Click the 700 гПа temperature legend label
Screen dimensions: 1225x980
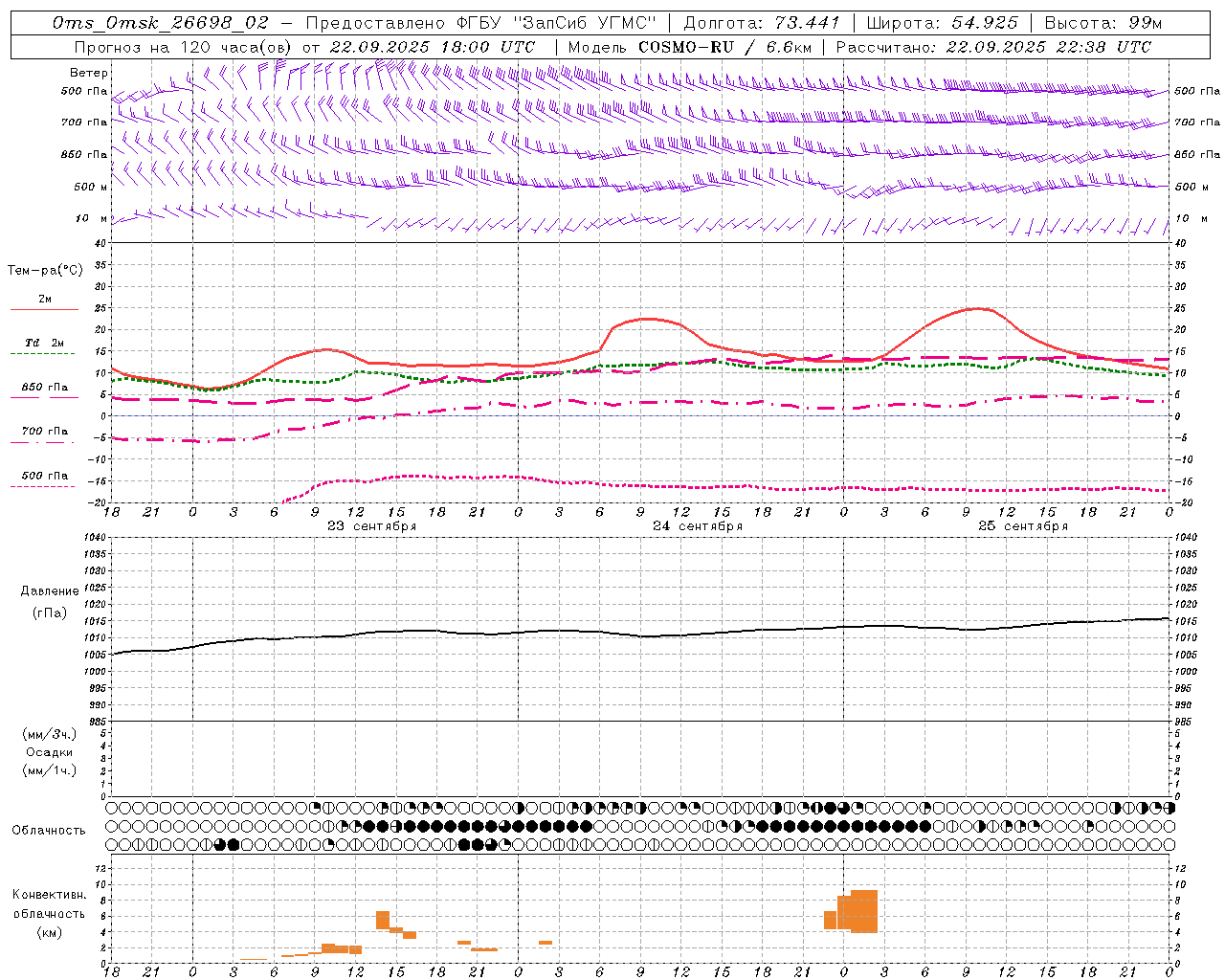pos(44,432)
